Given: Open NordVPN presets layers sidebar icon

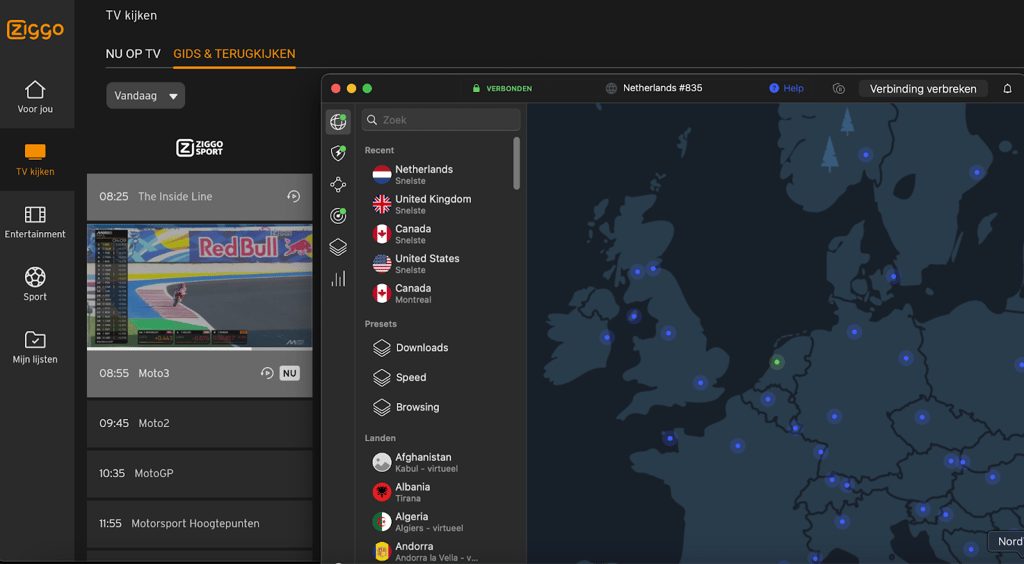Looking at the screenshot, I should [x=338, y=247].
